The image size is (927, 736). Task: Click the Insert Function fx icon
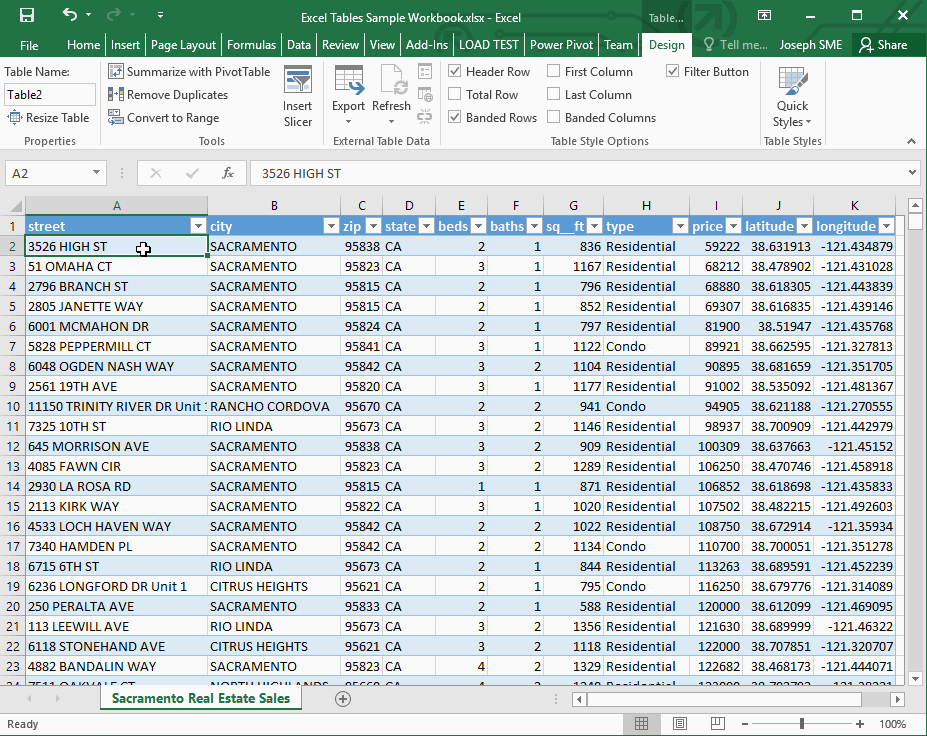tap(228, 173)
